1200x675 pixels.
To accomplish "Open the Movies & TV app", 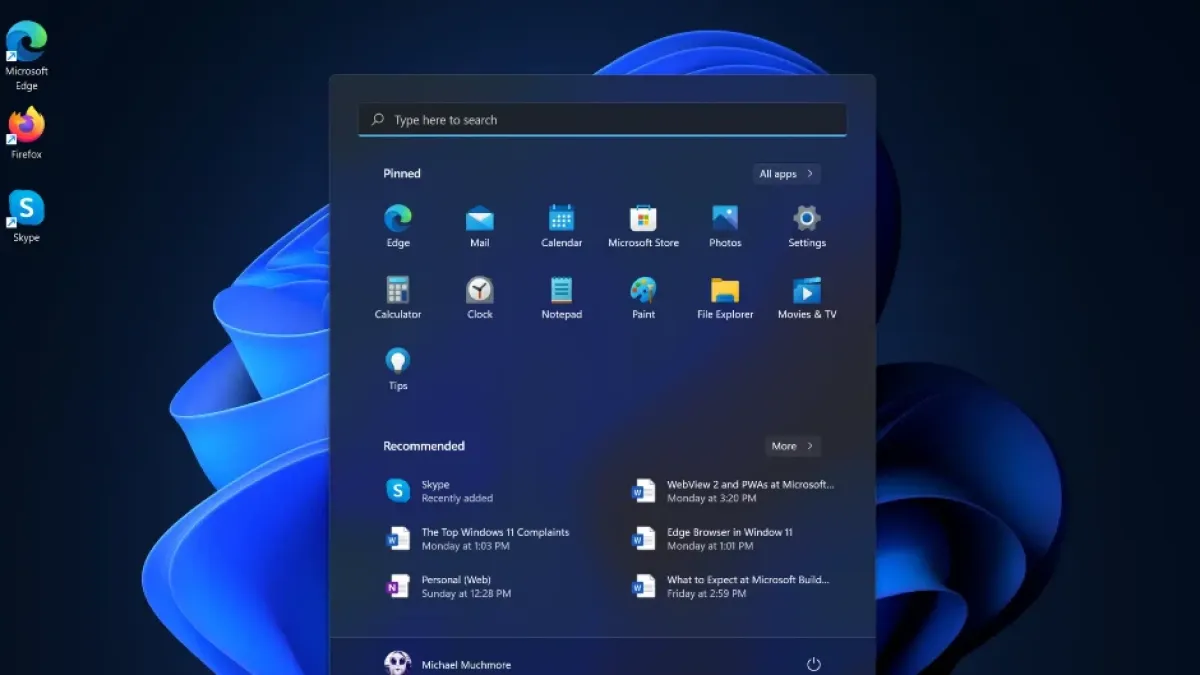I will point(807,298).
